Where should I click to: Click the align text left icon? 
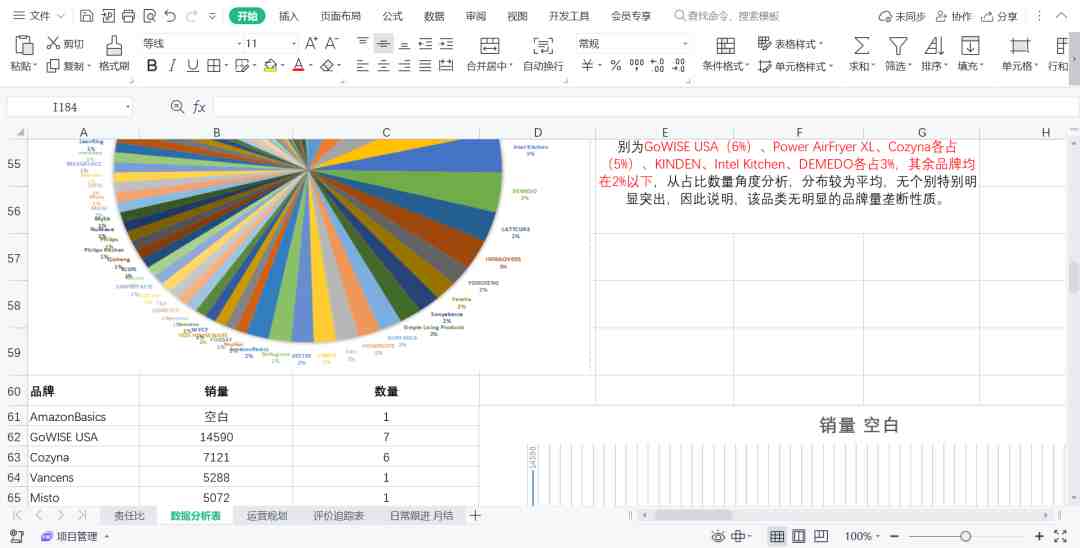point(363,65)
